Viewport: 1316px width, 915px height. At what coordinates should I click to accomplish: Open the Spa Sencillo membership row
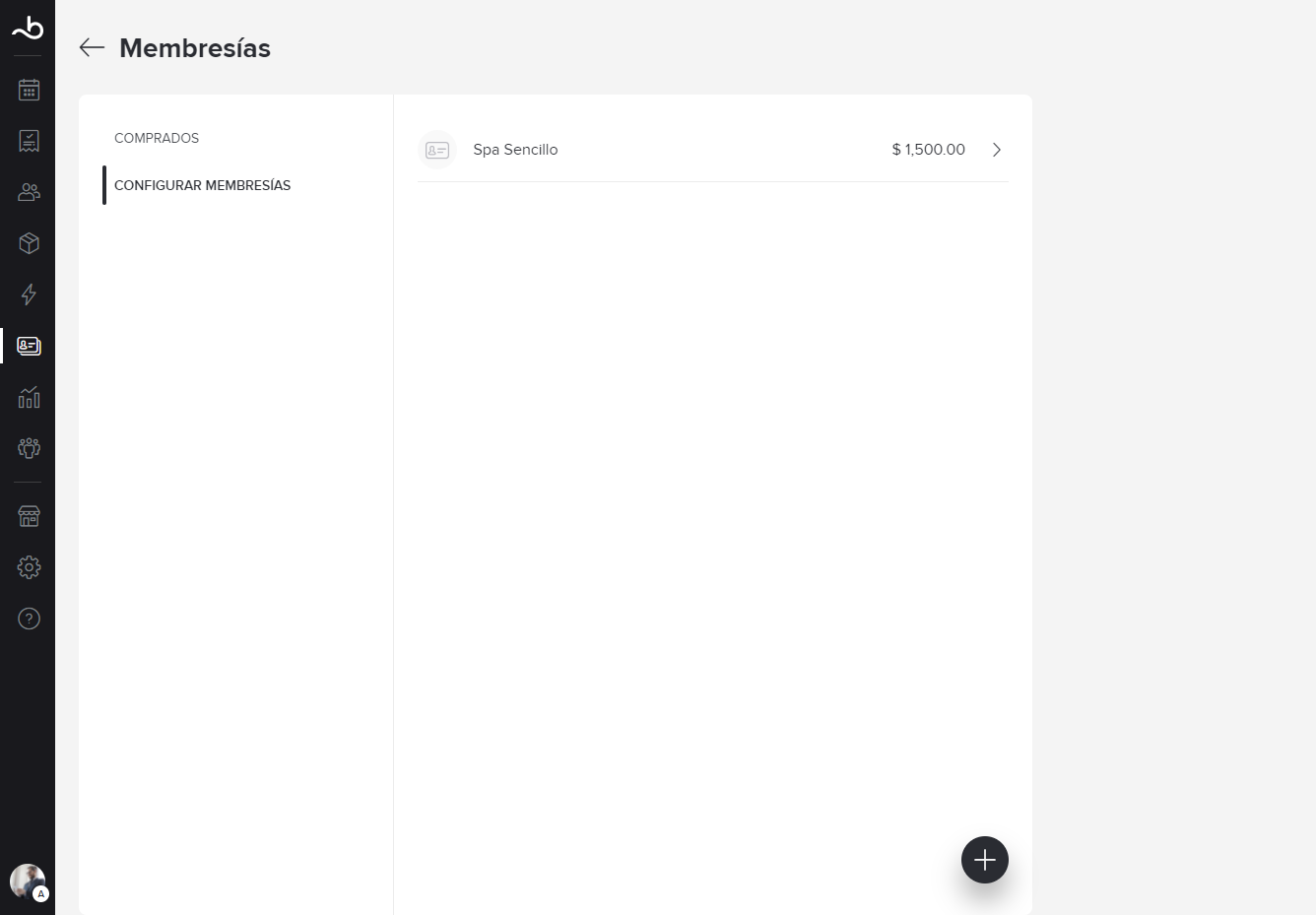(x=713, y=150)
